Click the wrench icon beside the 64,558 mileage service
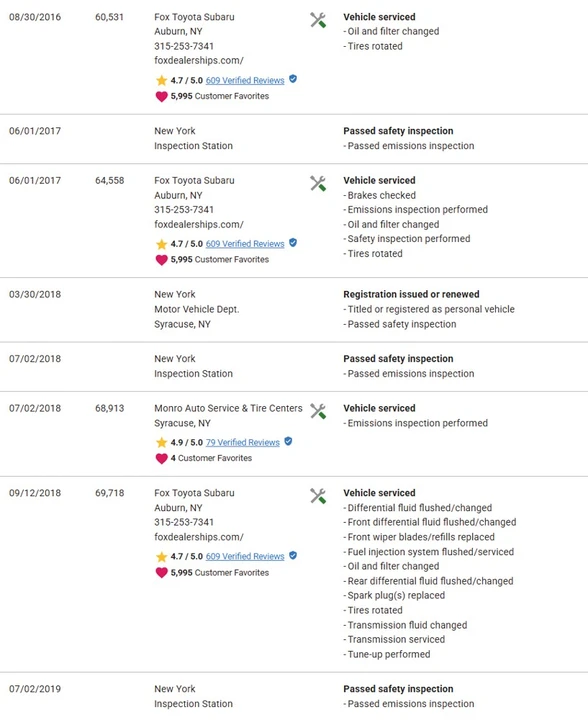Viewport: 588px width, 720px height. tap(318, 184)
